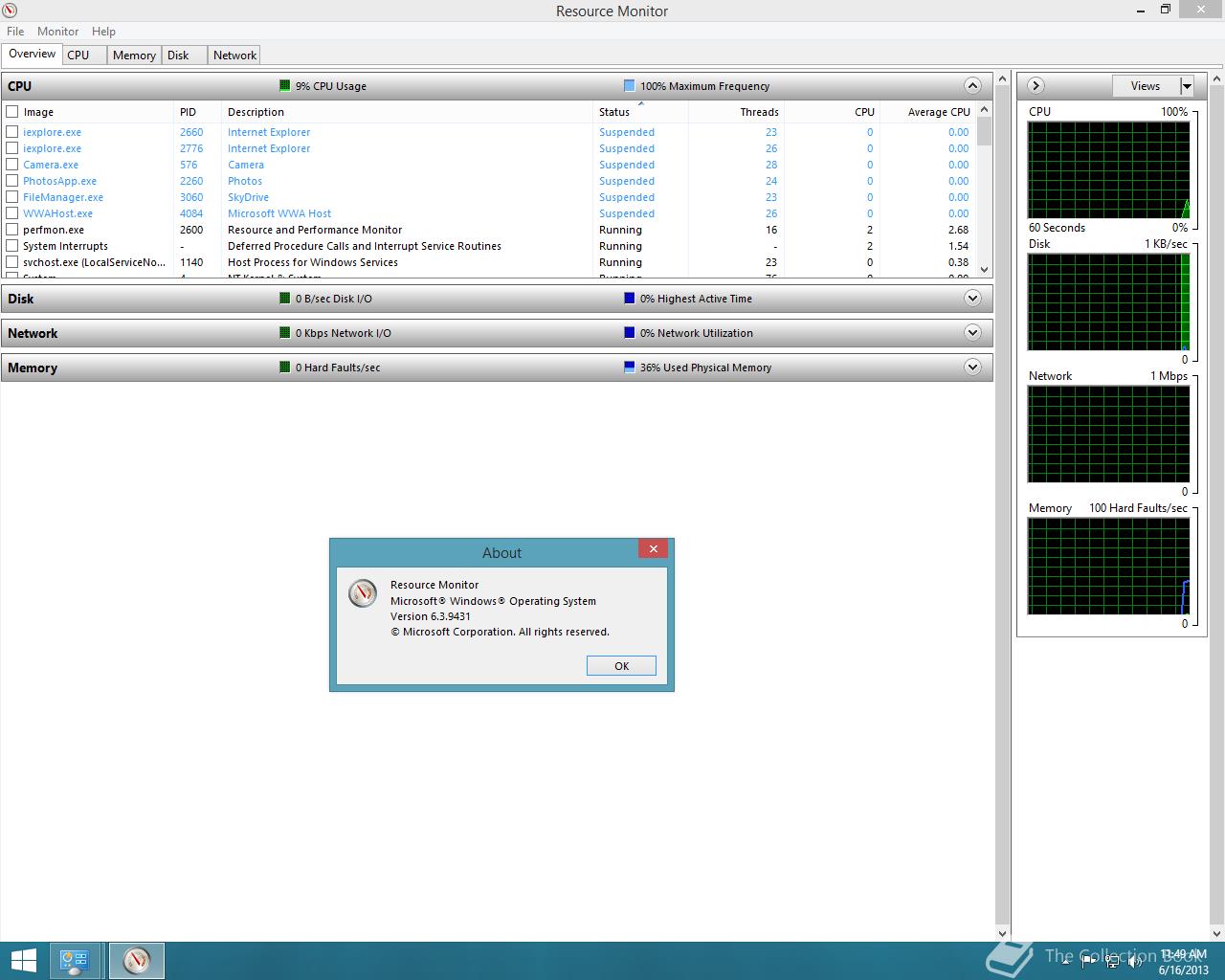
Task: Check the Camera.exe process checkbox
Action: [12, 165]
